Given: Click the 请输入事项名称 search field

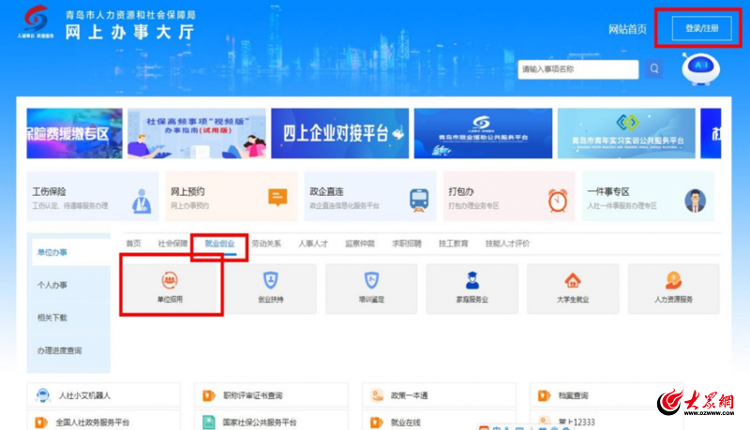Looking at the screenshot, I should 577,69.
